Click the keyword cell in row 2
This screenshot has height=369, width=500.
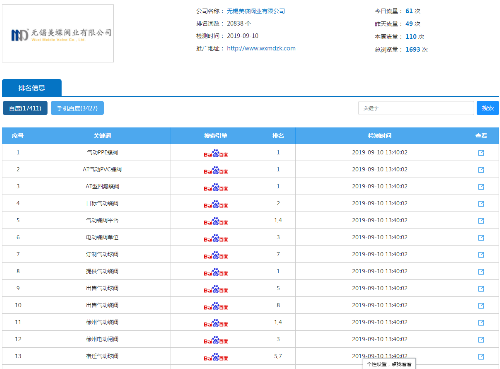tap(102, 170)
